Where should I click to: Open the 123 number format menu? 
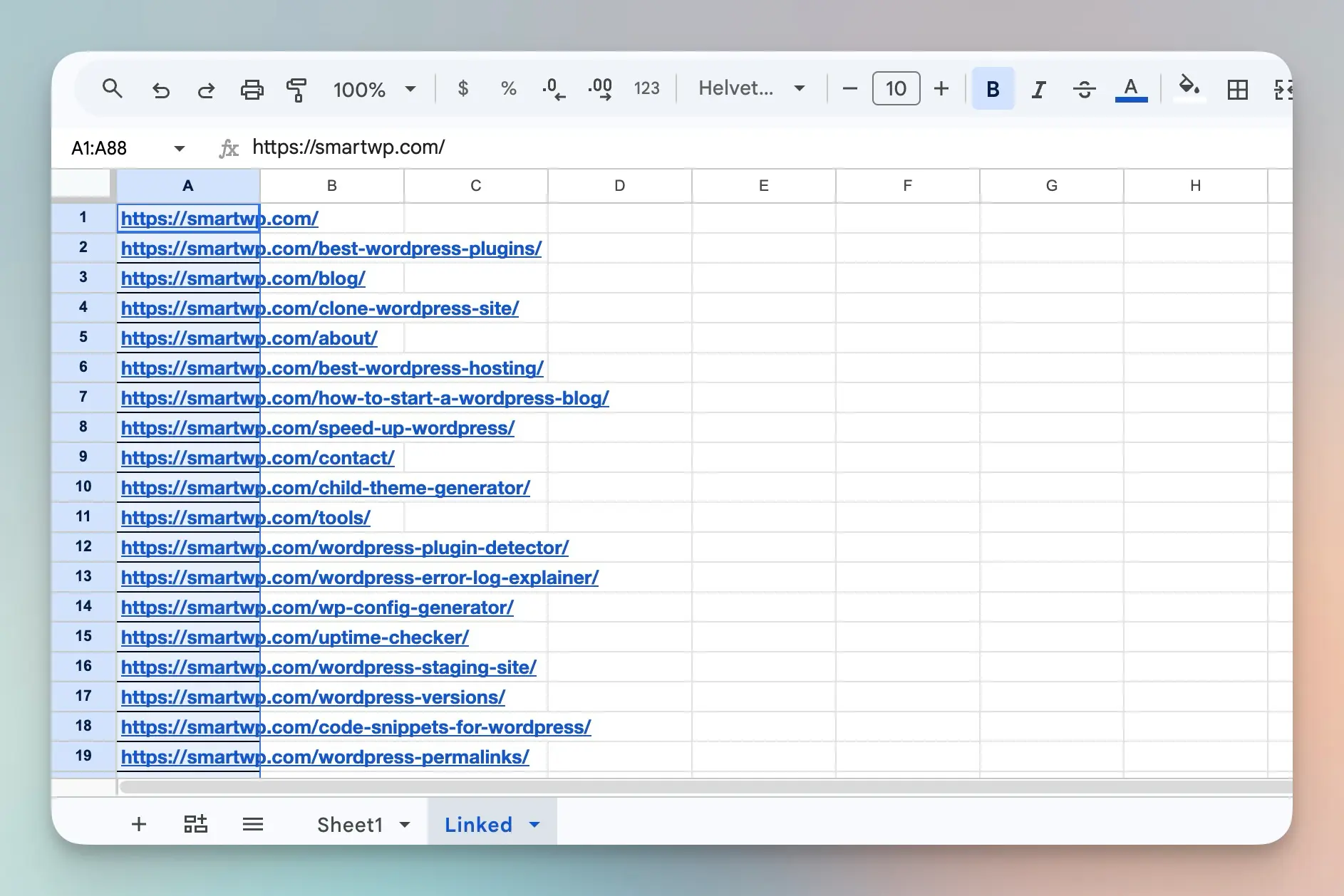647,89
